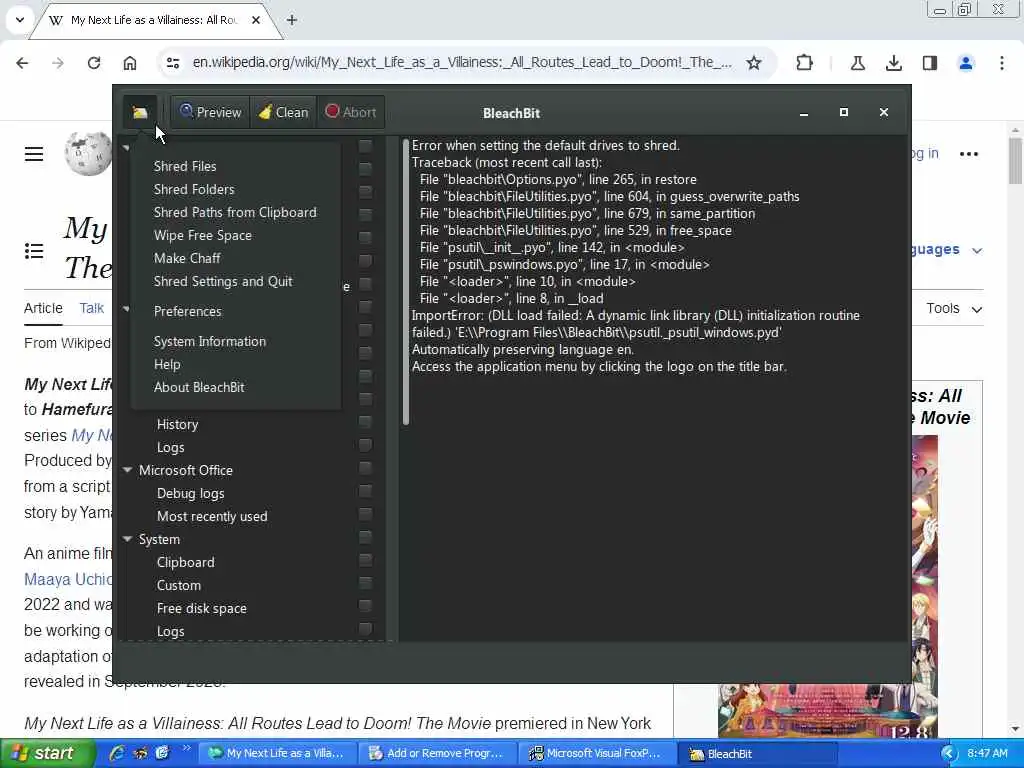Select Clipboard tree item under System

pos(185,562)
